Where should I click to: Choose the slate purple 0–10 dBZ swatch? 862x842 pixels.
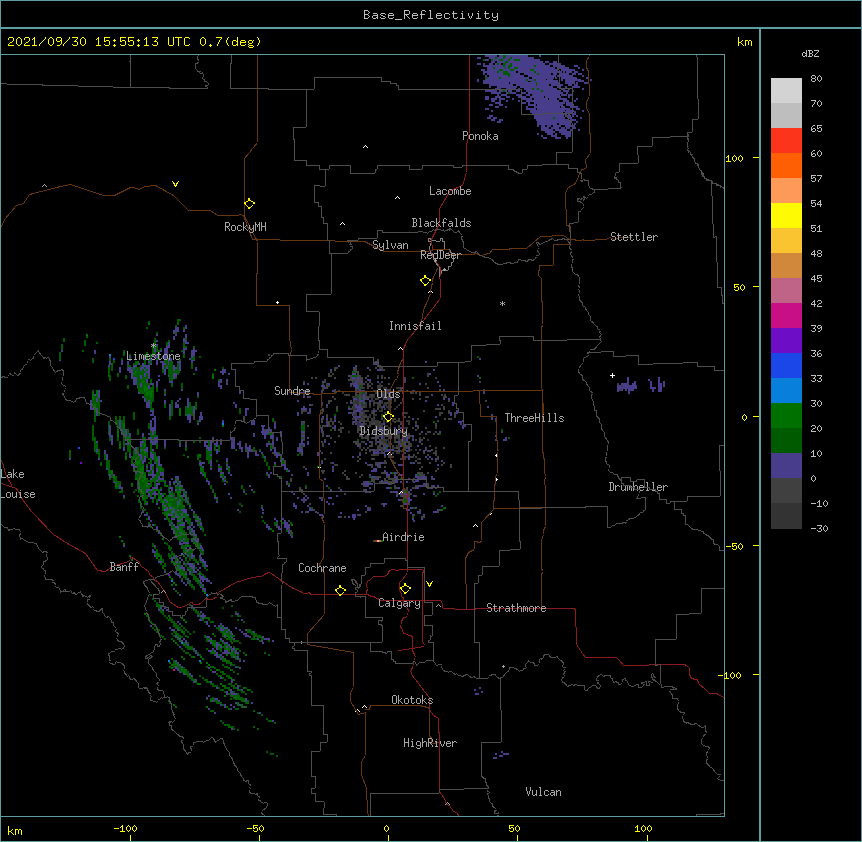(786, 466)
